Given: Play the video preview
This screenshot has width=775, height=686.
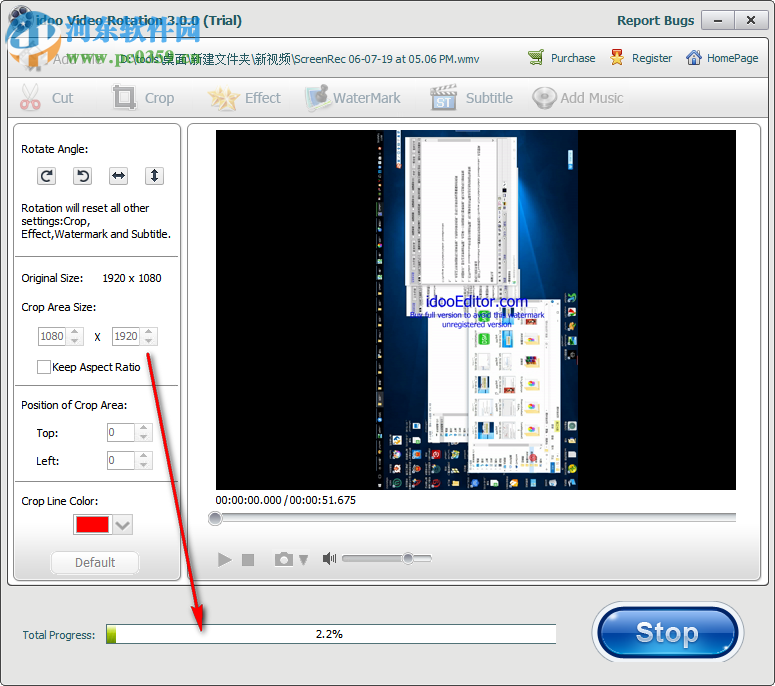Looking at the screenshot, I should [224, 559].
